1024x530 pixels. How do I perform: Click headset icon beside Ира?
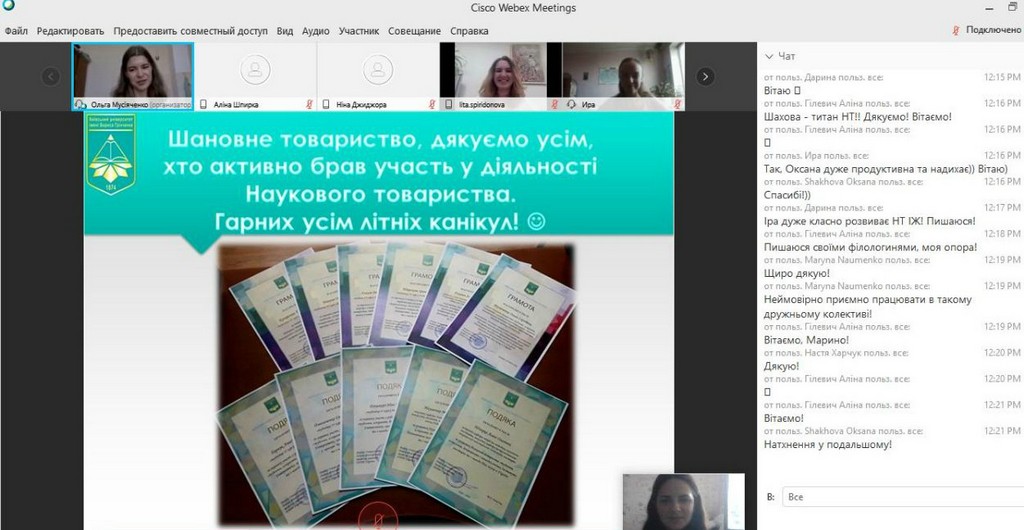(571, 104)
